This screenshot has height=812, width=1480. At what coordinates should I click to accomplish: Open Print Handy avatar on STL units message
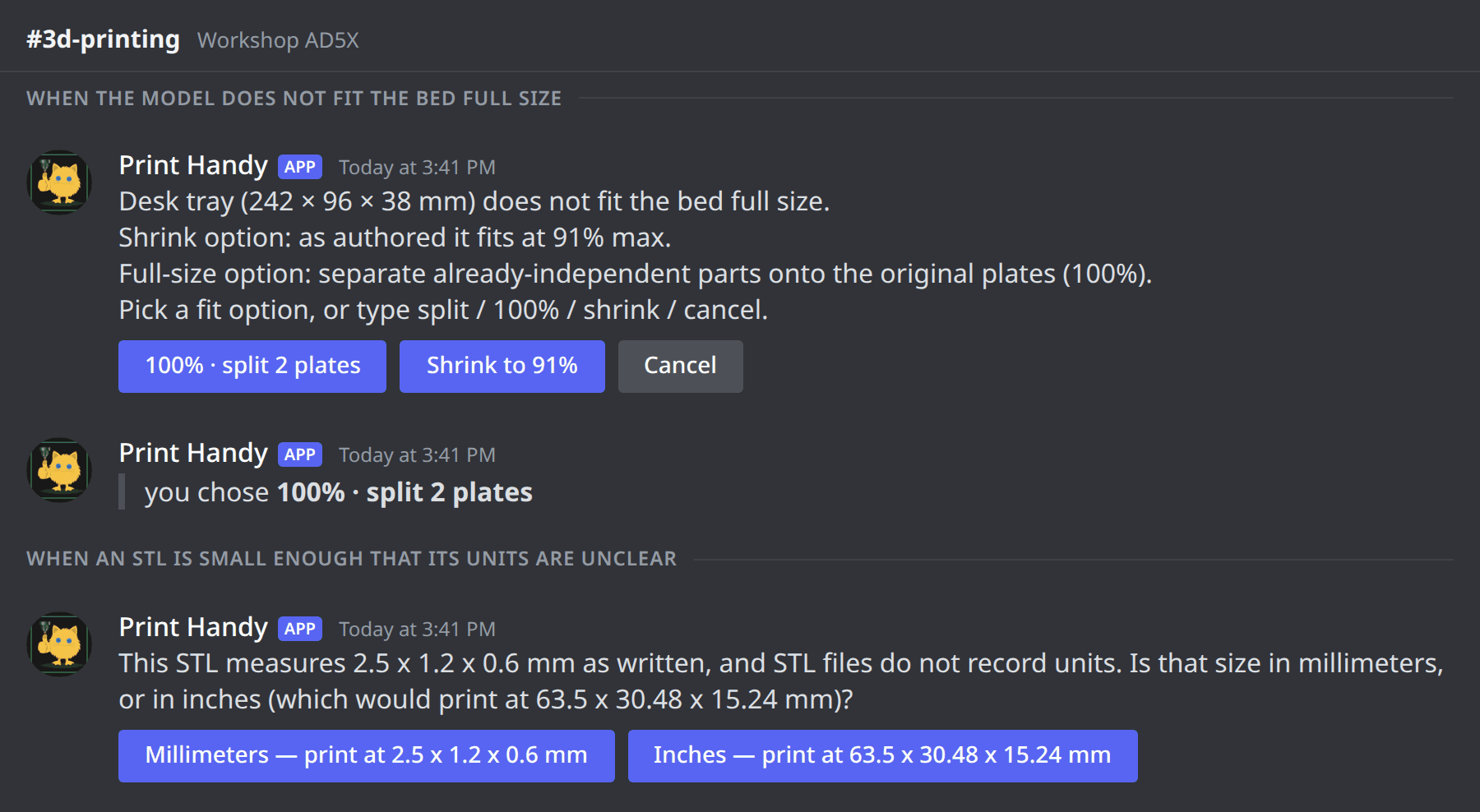click(x=59, y=644)
